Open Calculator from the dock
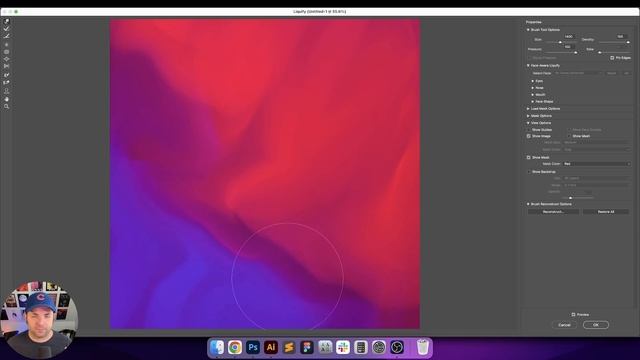This screenshot has width=640, height=360. click(361, 347)
